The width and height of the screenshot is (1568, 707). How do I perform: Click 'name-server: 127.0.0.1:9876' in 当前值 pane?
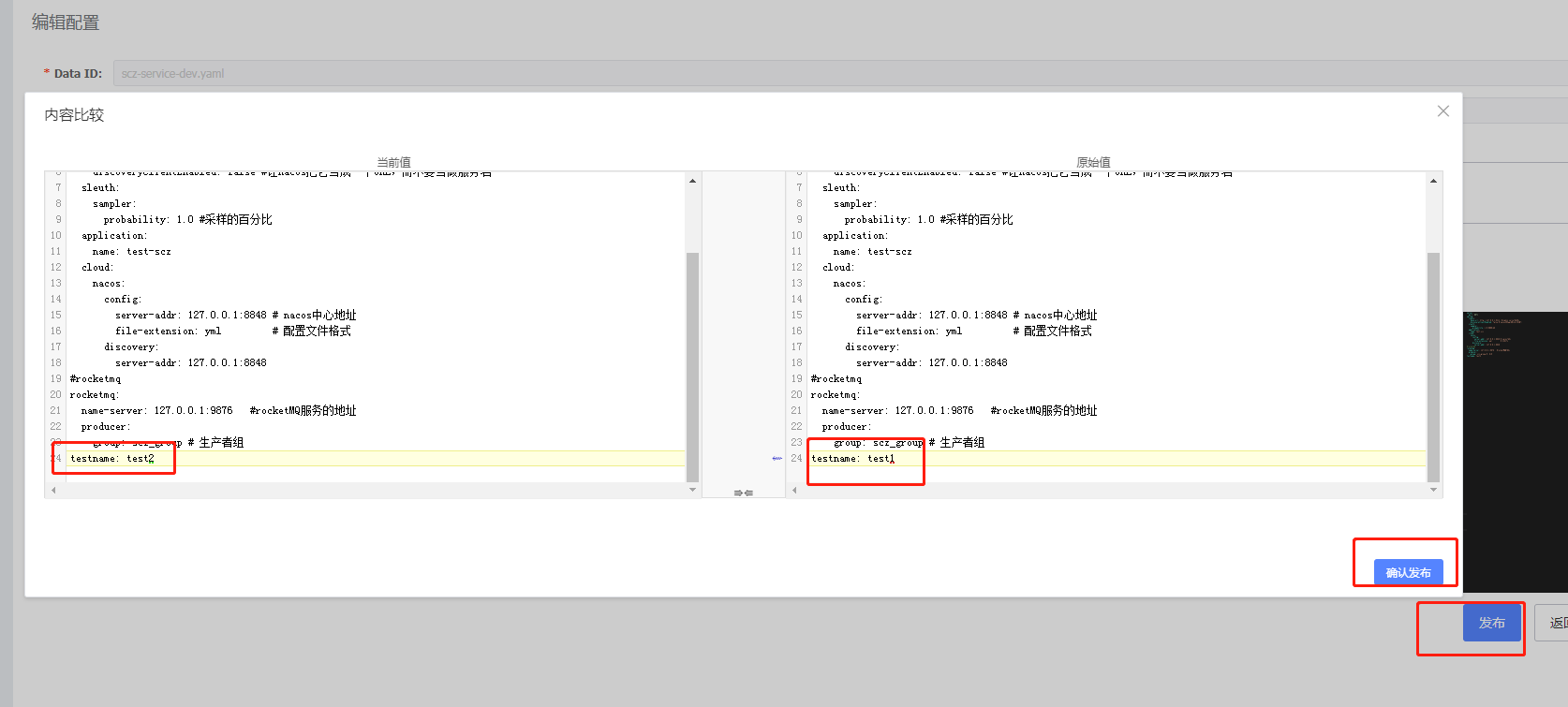point(156,410)
